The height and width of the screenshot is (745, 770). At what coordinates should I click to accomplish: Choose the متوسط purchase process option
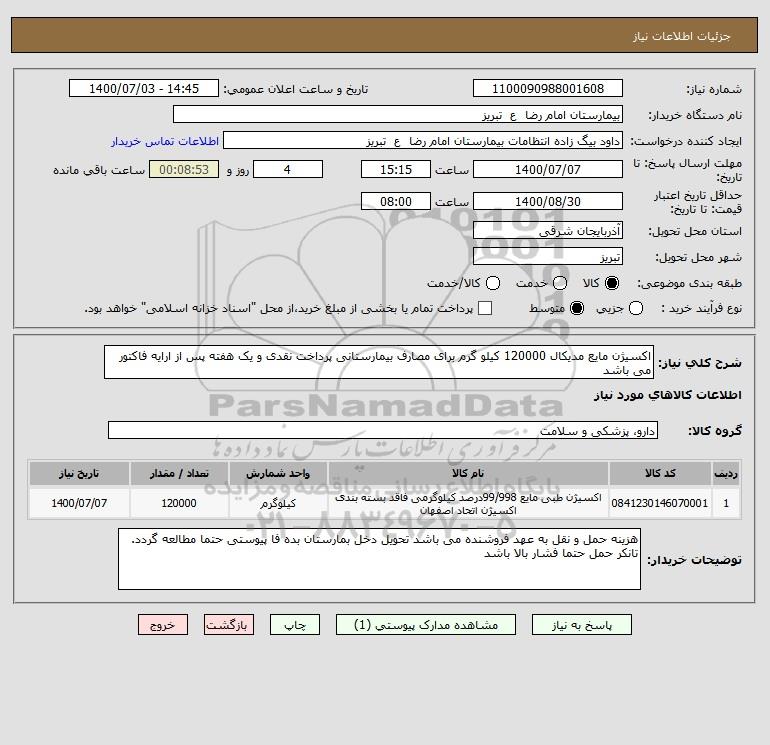pos(577,308)
